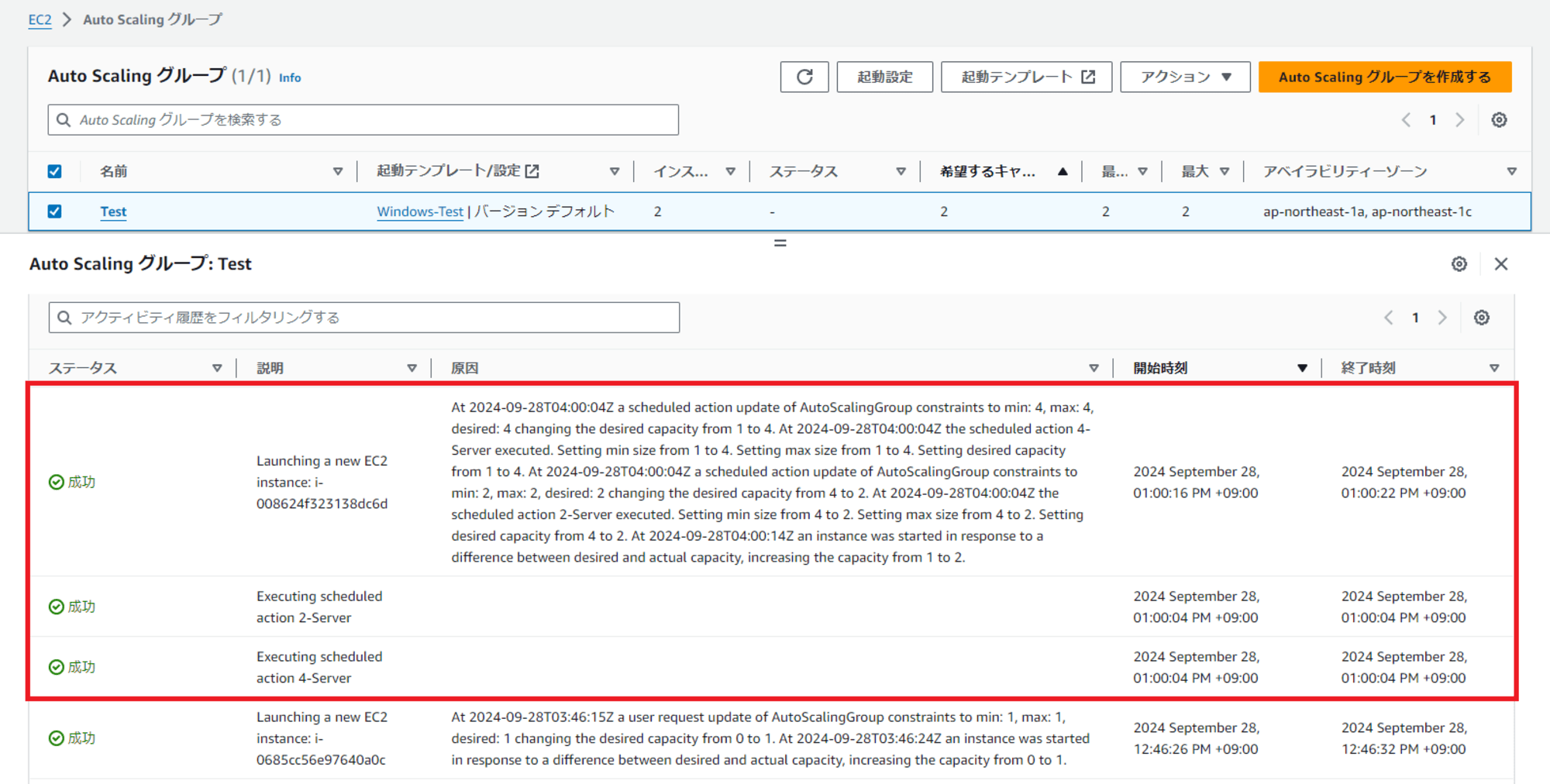Viewport: 1550px width, 784px height.
Task: Click external link icon in 起動テンプレート/設定 header
Action: click(532, 171)
